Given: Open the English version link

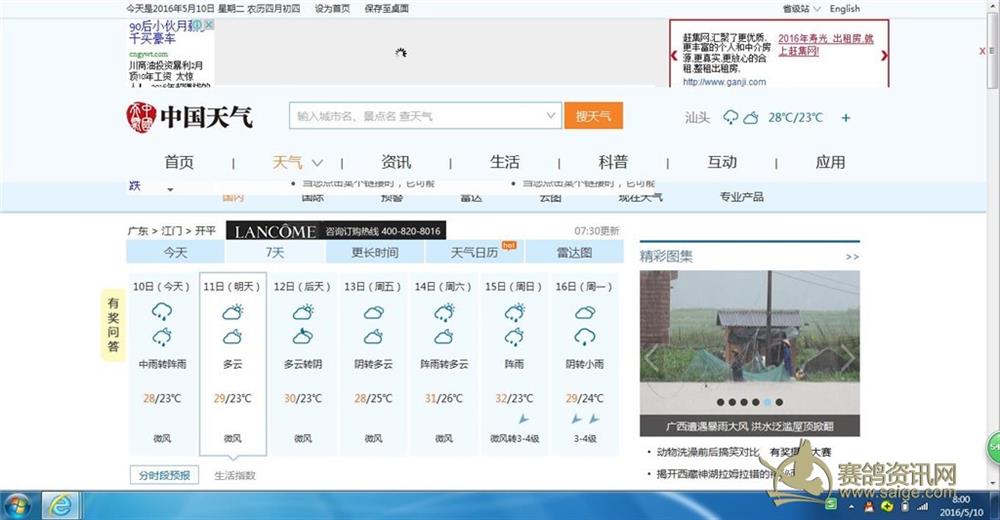Looking at the screenshot, I should 844,9.
